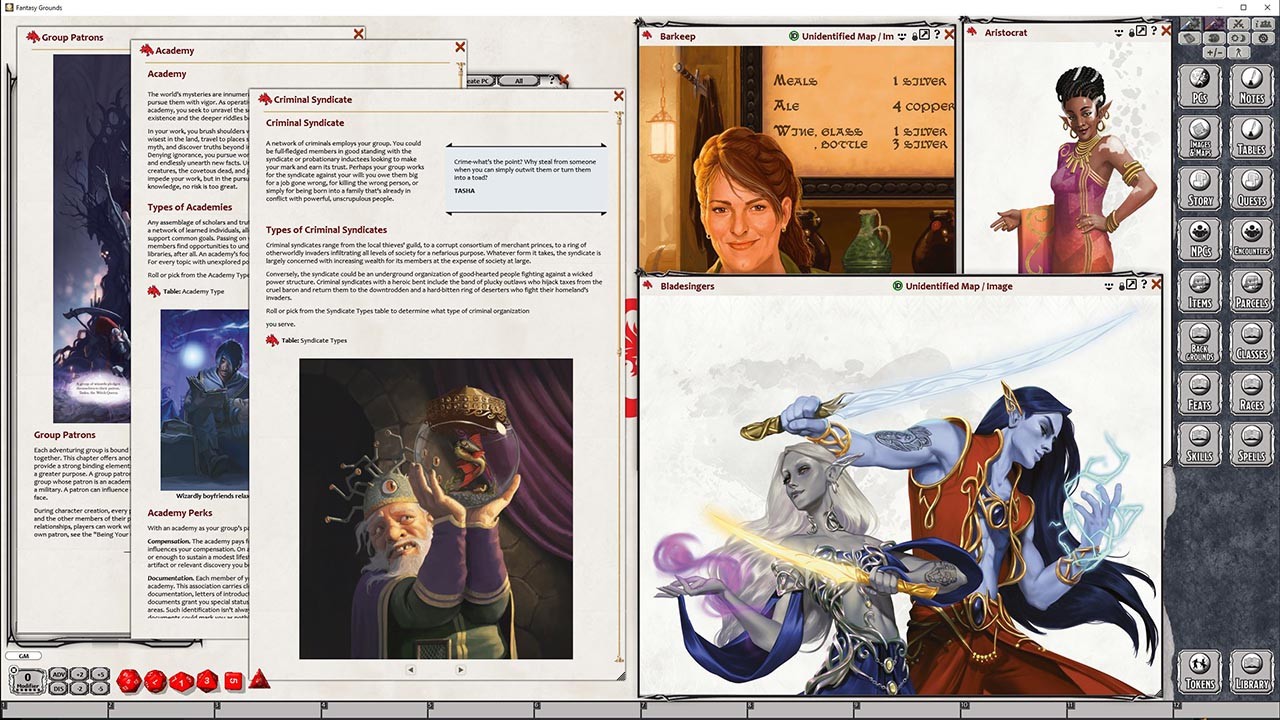Screen dimensions: 1280x720
Task: Enable the ADV advantage toggle
Action: click(58, 676)
